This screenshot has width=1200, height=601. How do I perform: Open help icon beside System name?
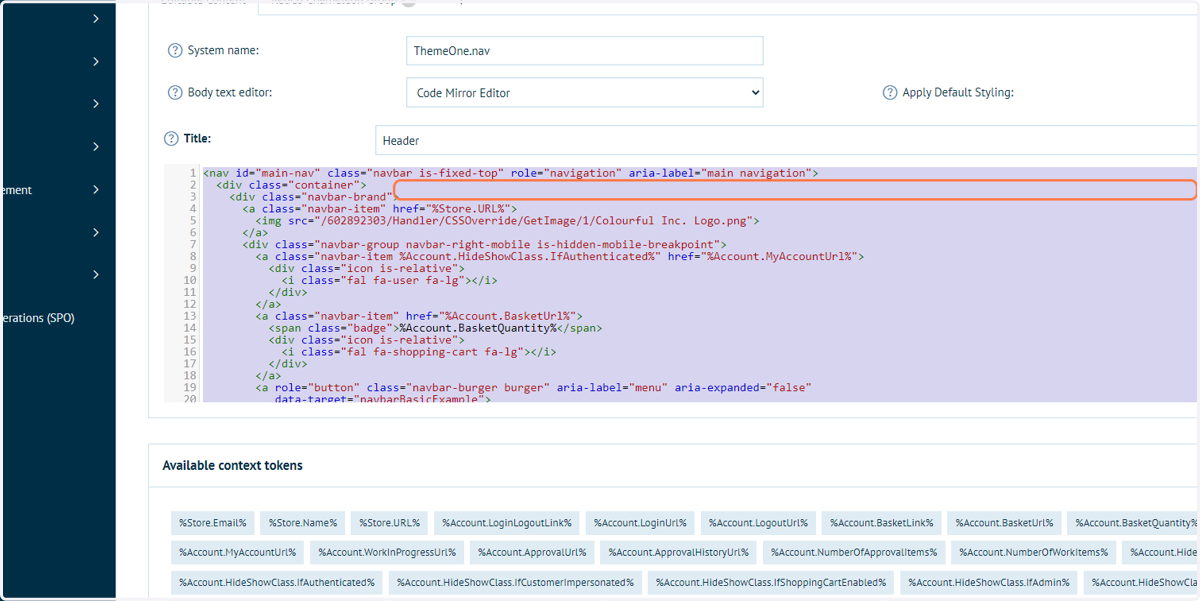click(175, 50)
